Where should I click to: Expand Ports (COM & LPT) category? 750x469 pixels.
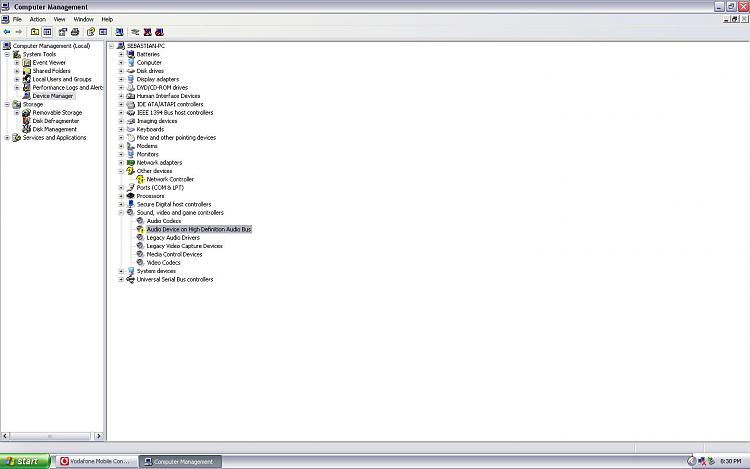(x=121, y=187)
